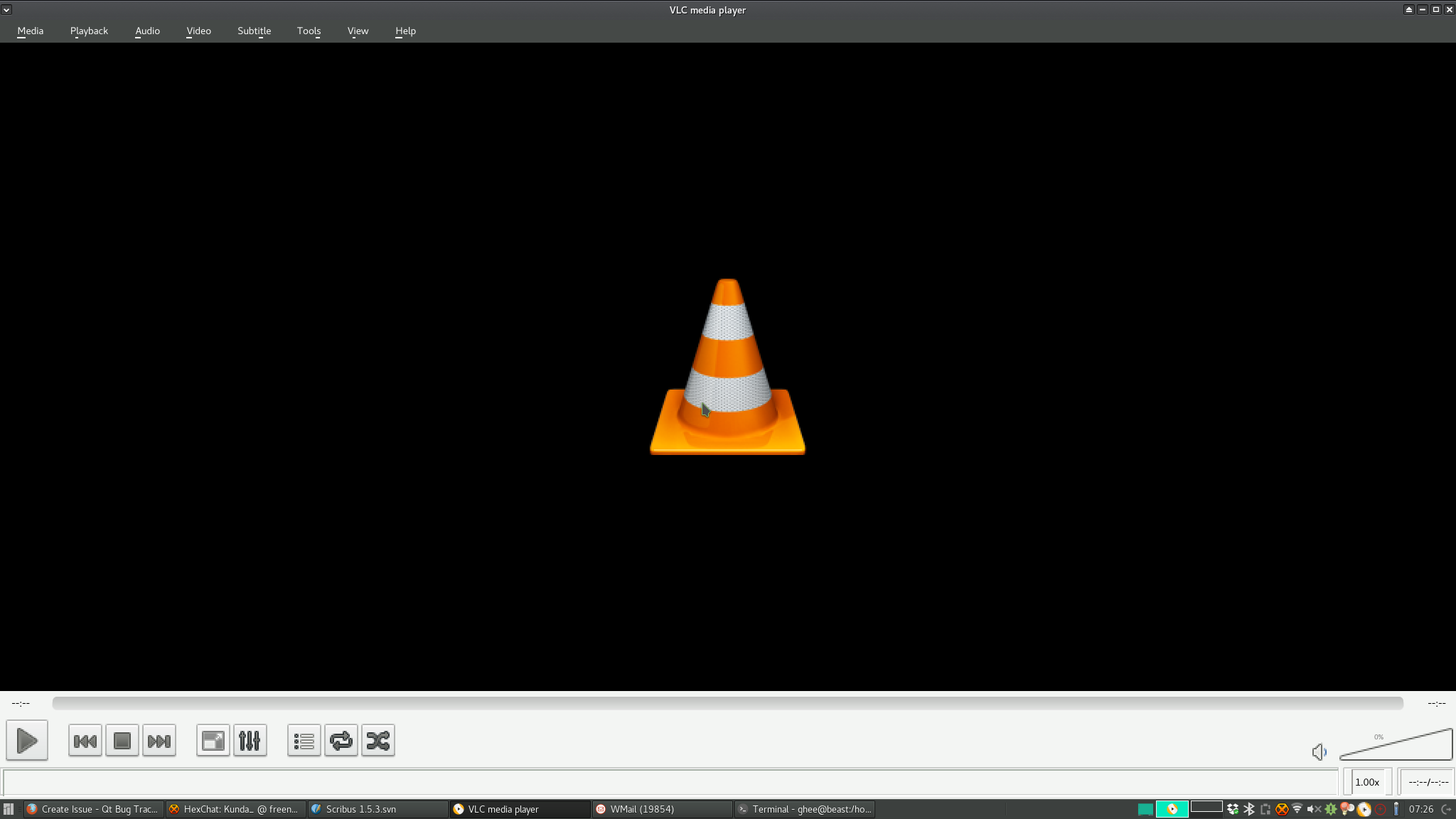Screen dimensions: 1456x819
Task: Click the 1.00x playback speed label
Action: 1366,782
